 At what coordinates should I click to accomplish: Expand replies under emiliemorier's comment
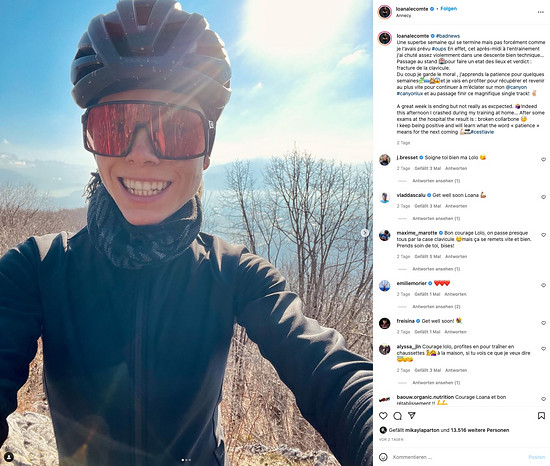pos(436,307)
